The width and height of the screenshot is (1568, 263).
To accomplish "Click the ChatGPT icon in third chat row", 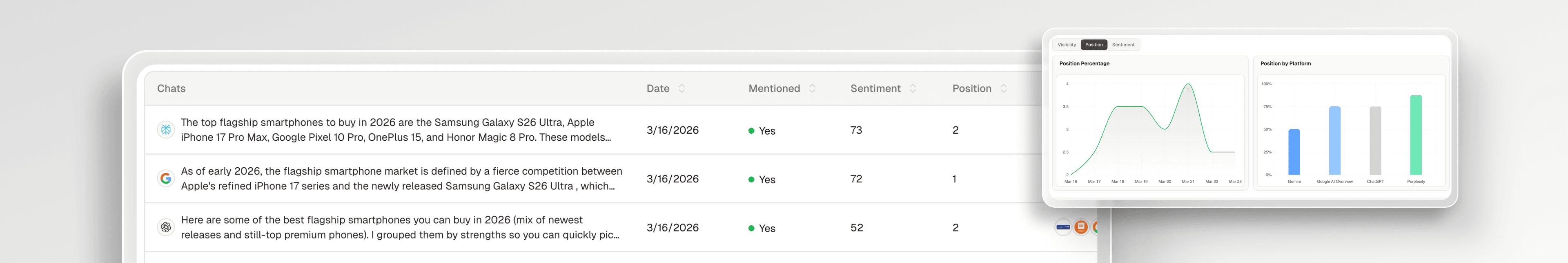I will pyautogui.click(x=165, y=227).
